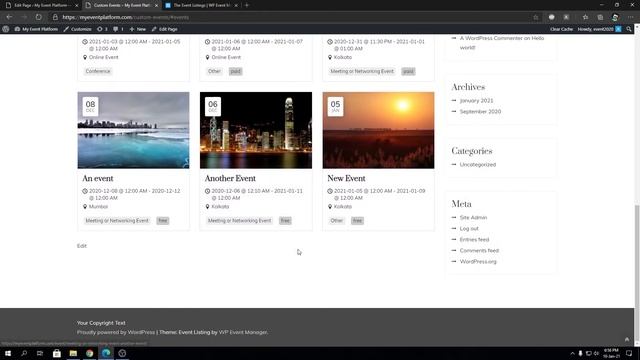
Task: Click the WordPress logo in the admin bar
Action: pyautogui.click(x=6, y=29)
